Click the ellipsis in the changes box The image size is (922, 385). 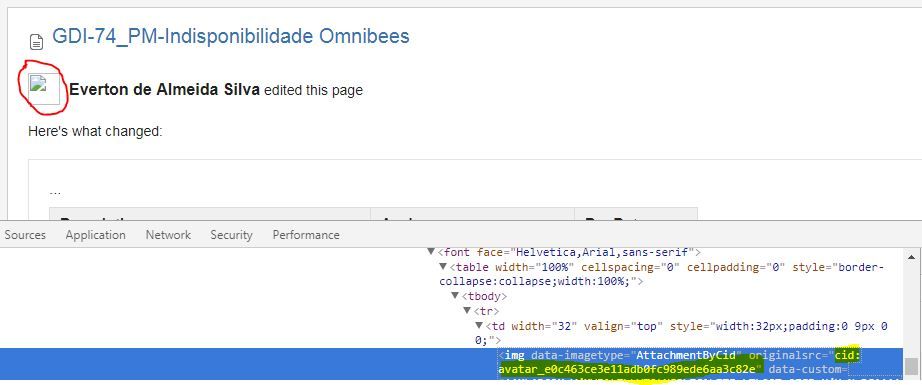coord(55,192)
